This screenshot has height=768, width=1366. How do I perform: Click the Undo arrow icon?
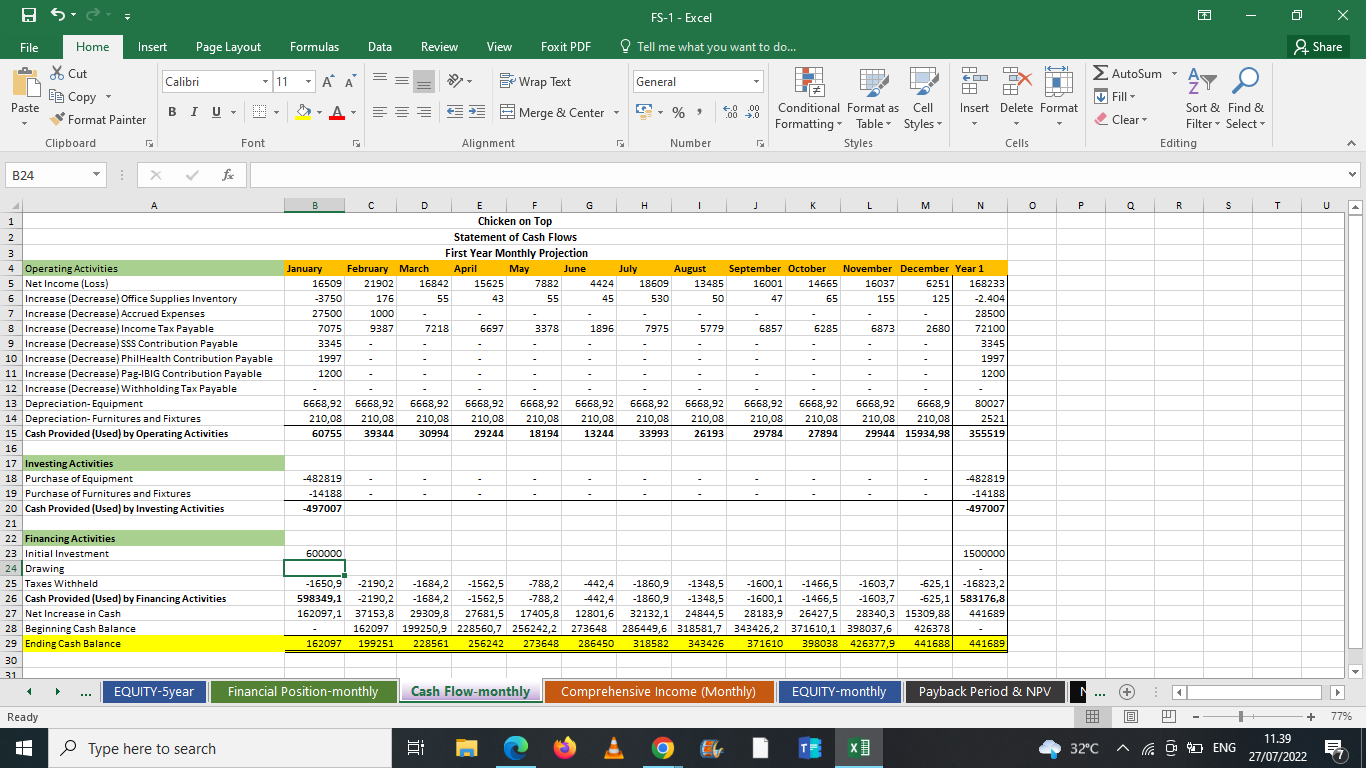pyautogui.click(x=58, y=17)
